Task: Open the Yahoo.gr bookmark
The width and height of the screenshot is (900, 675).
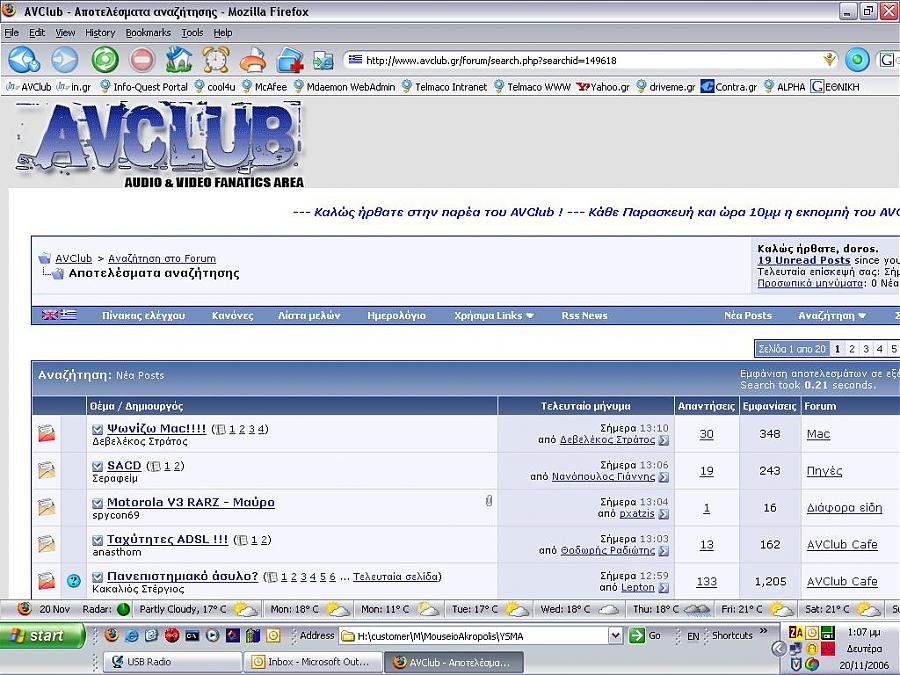Action: pos(603,87)
